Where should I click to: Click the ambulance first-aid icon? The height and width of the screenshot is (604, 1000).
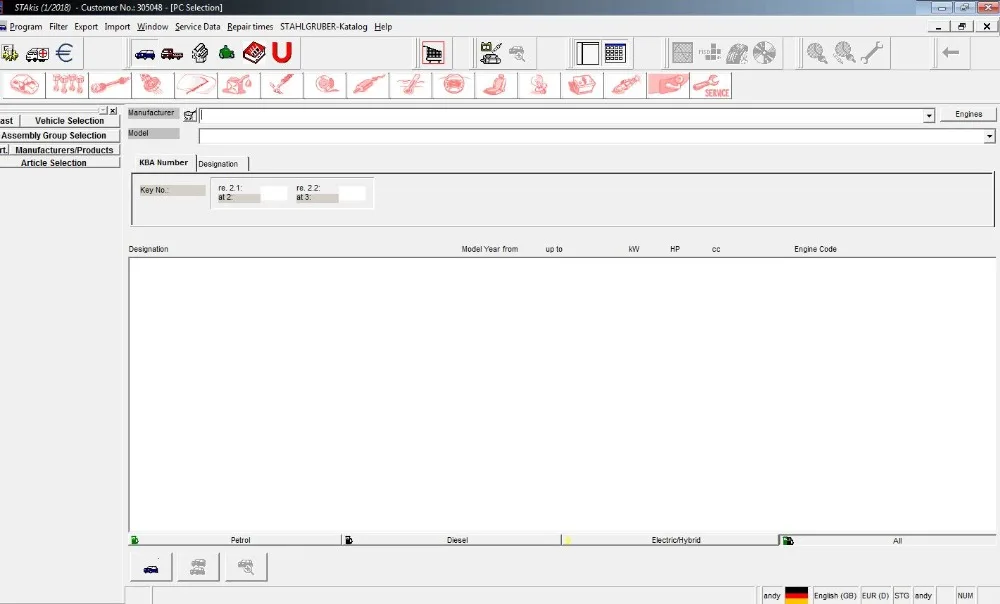point(37,54)
